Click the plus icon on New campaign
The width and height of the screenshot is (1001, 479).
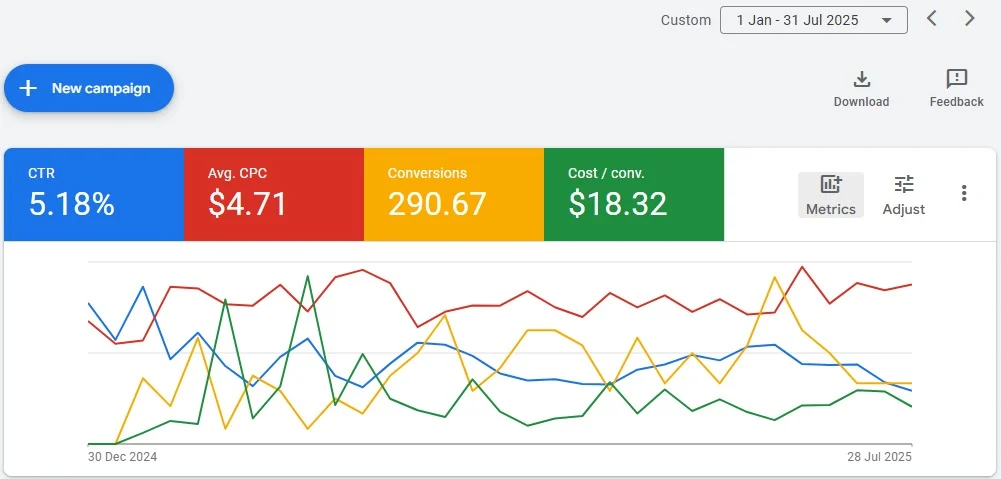[29, 88]
